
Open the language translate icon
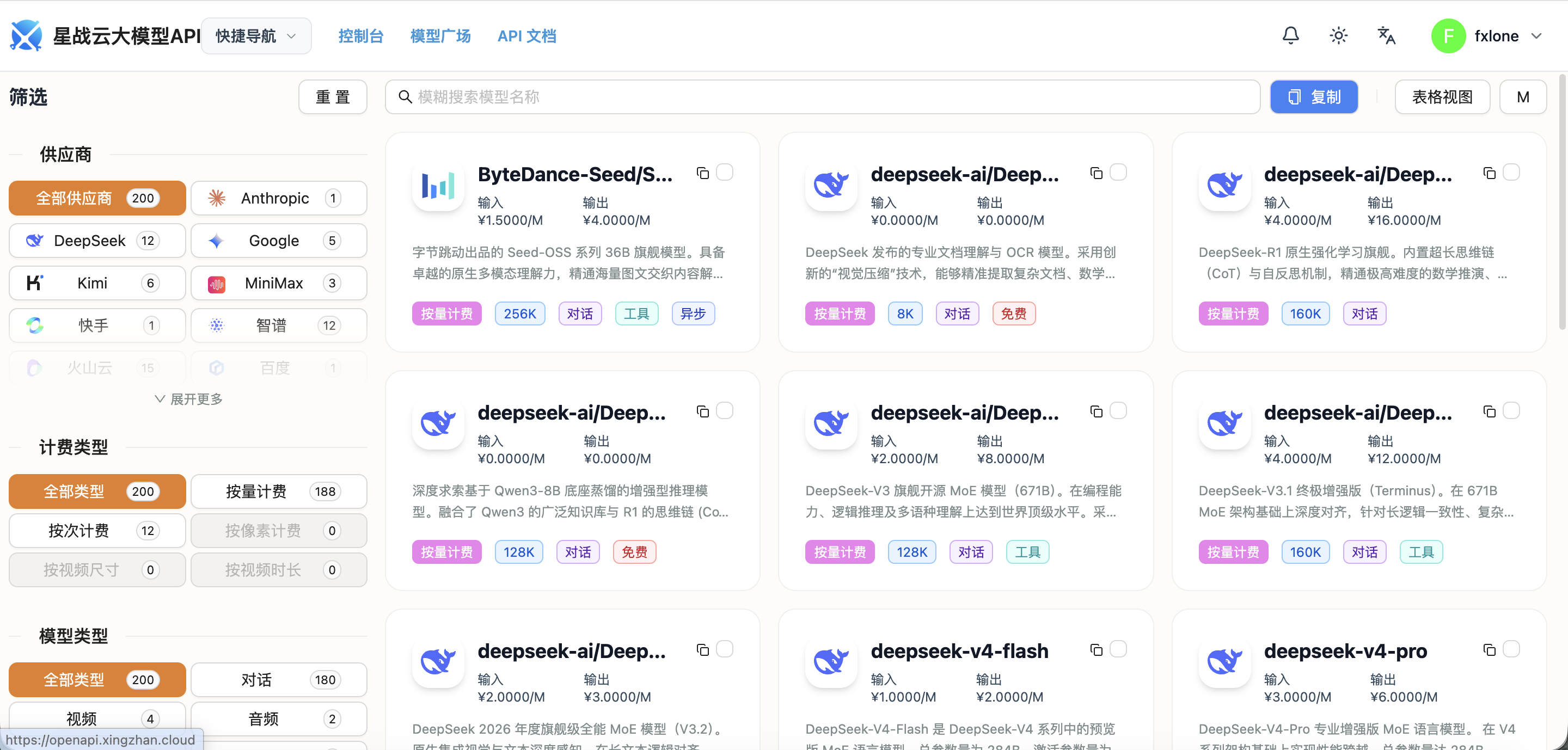coord(1387,36)
